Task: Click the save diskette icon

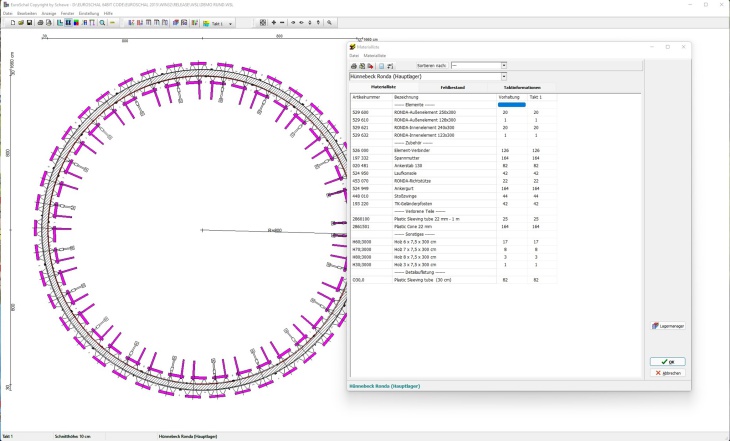Action: click(x=29, y=21)
